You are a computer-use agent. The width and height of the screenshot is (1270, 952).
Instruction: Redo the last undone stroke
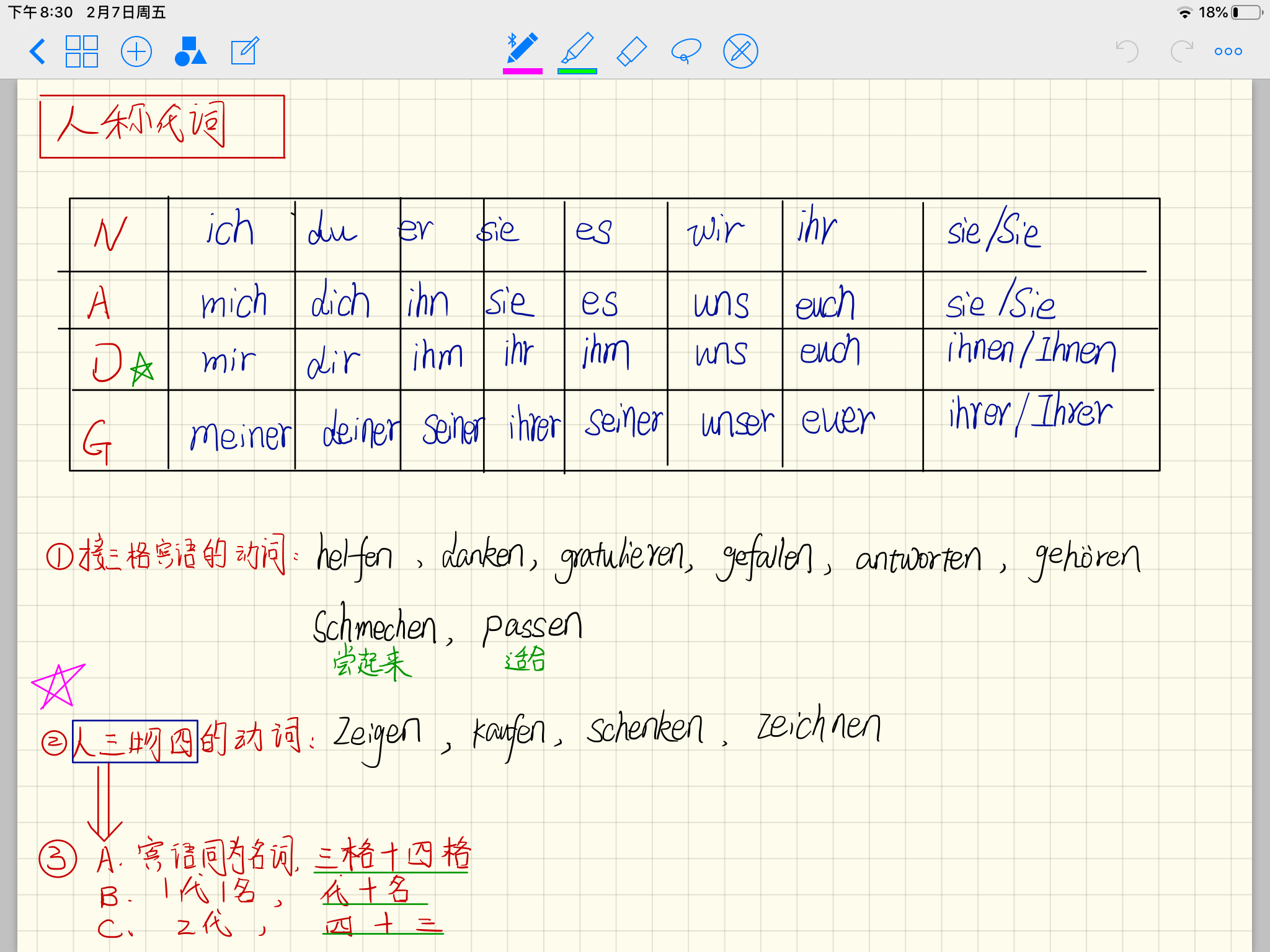tap(1181, 51)
